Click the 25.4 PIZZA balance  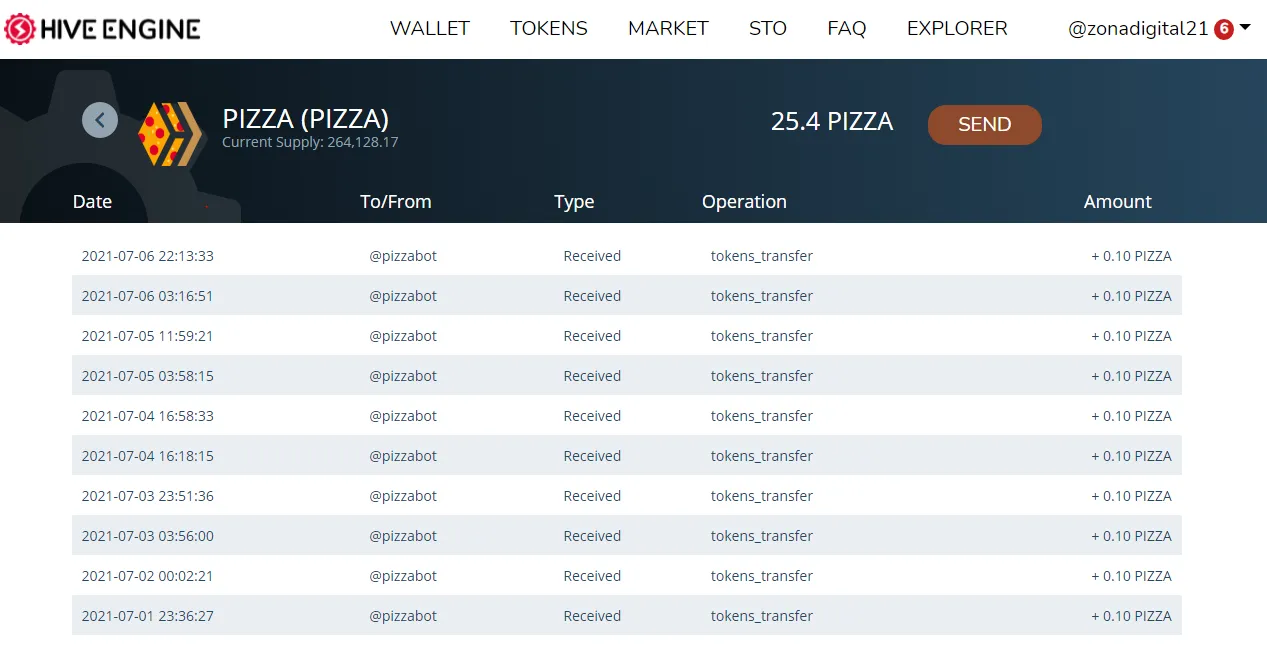tap(832, 122)
